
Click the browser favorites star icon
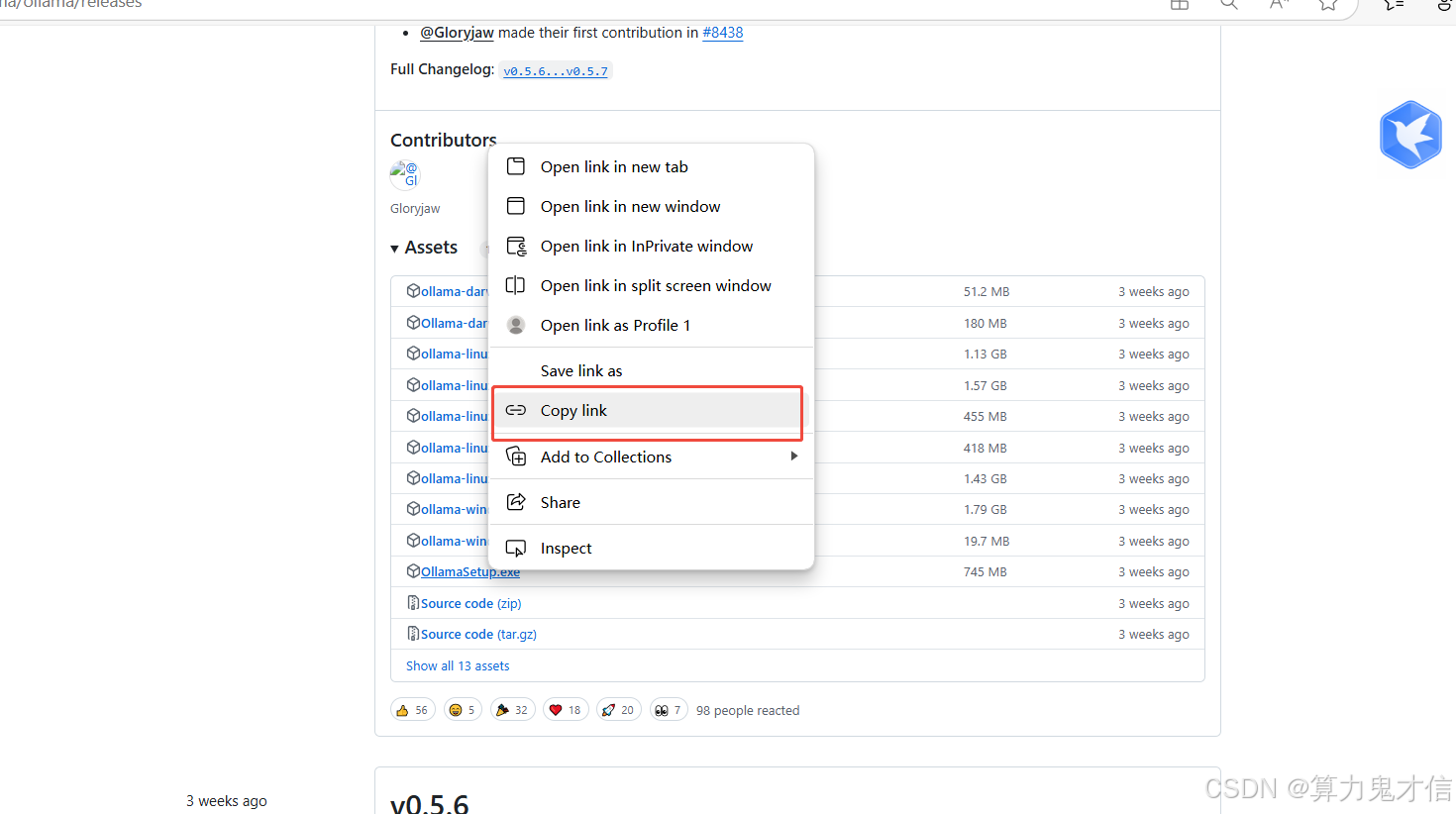(1328, 5)
